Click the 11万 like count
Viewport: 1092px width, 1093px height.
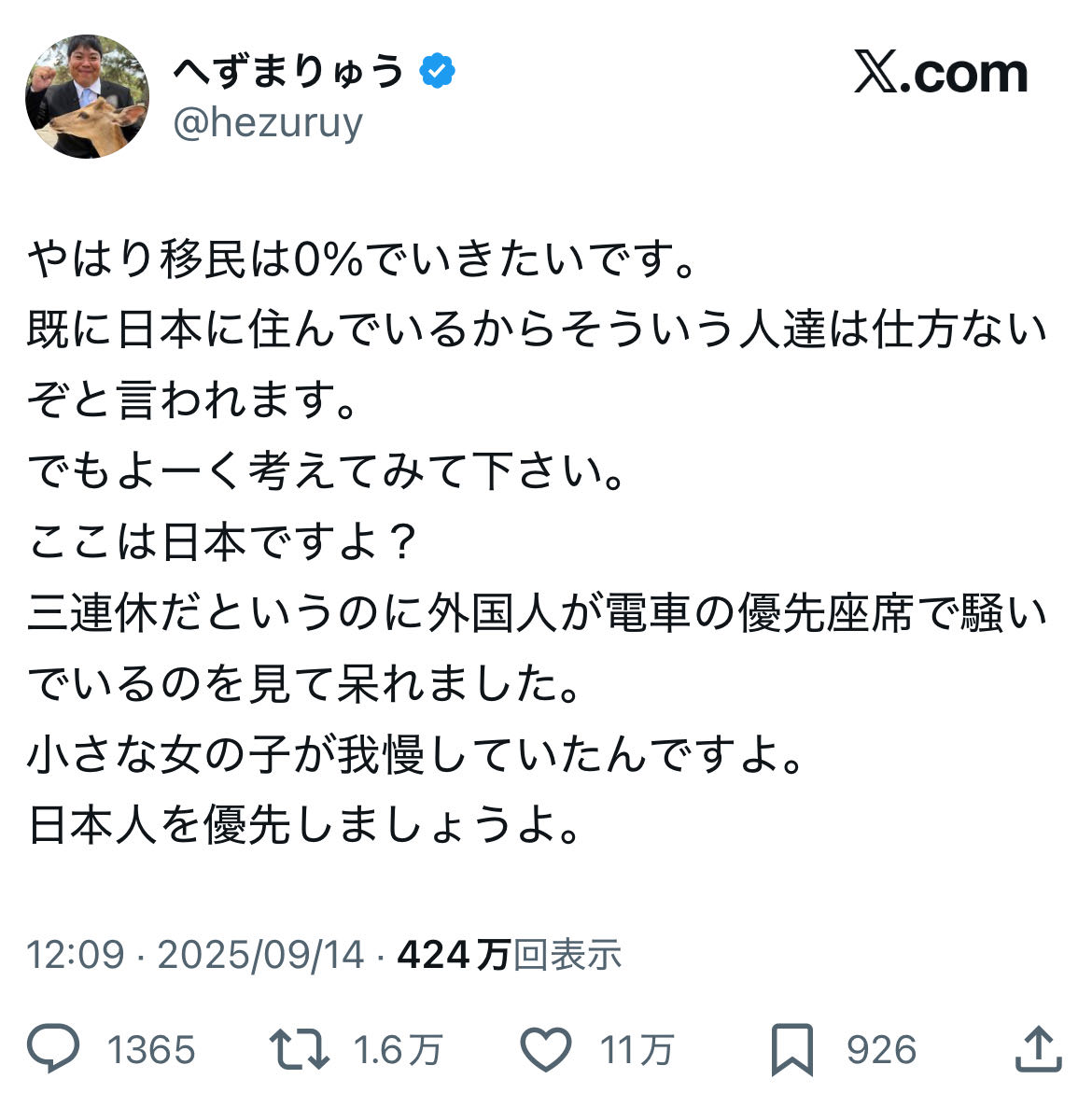[637, 1050]
